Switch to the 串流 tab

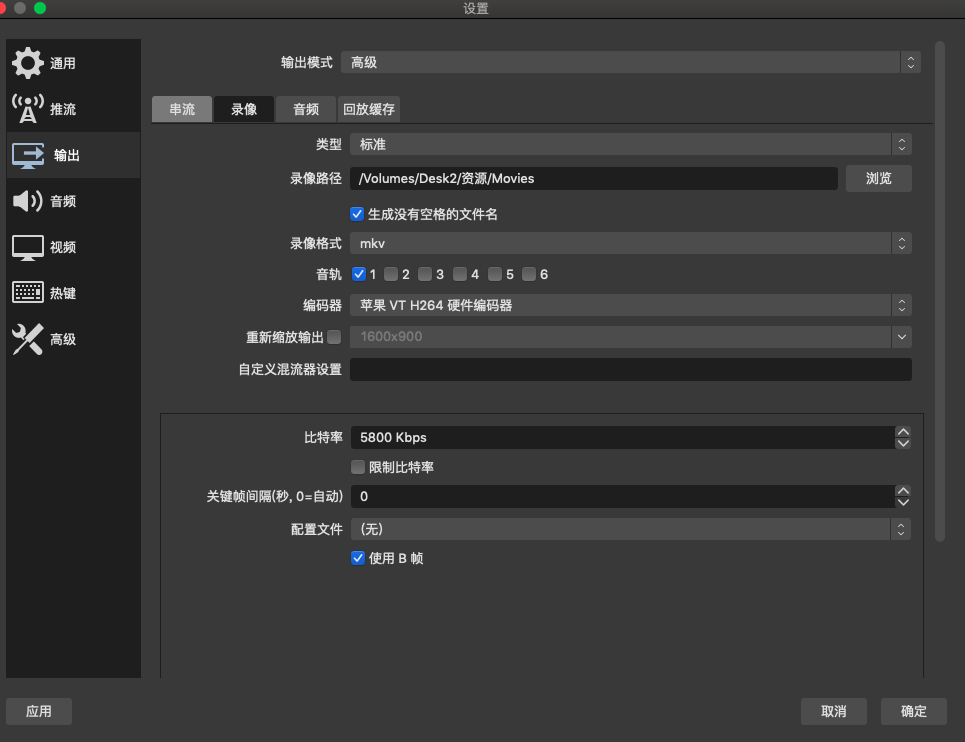[x=181, y=109]
